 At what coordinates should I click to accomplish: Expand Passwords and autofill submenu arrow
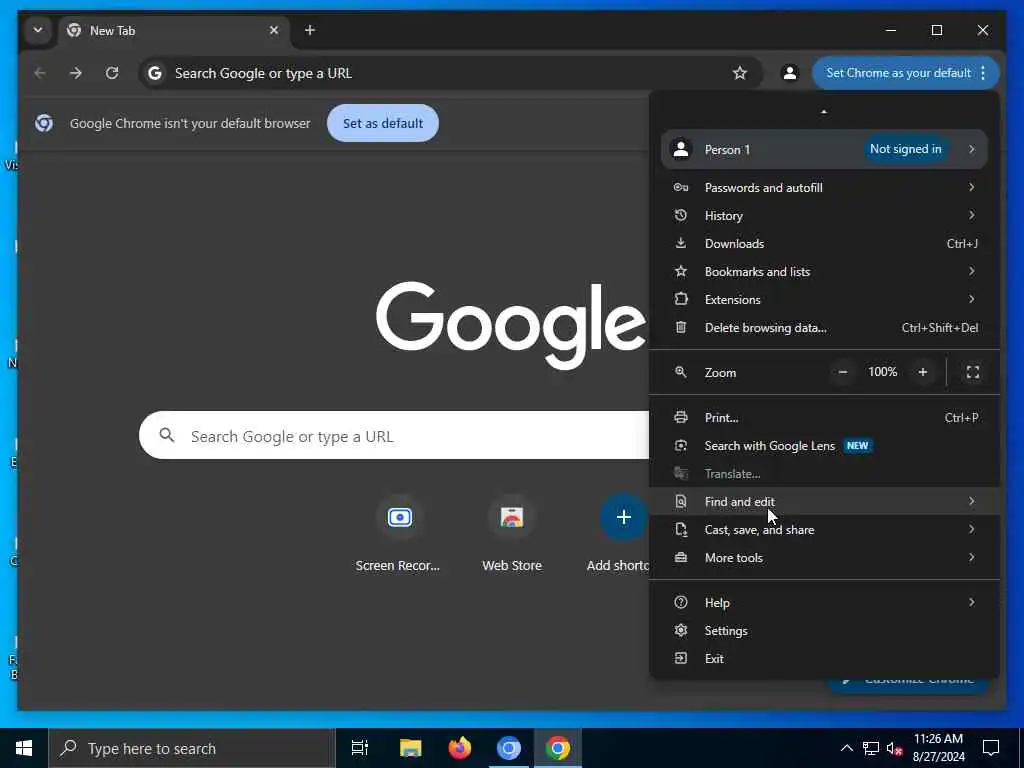pos(972,187)
